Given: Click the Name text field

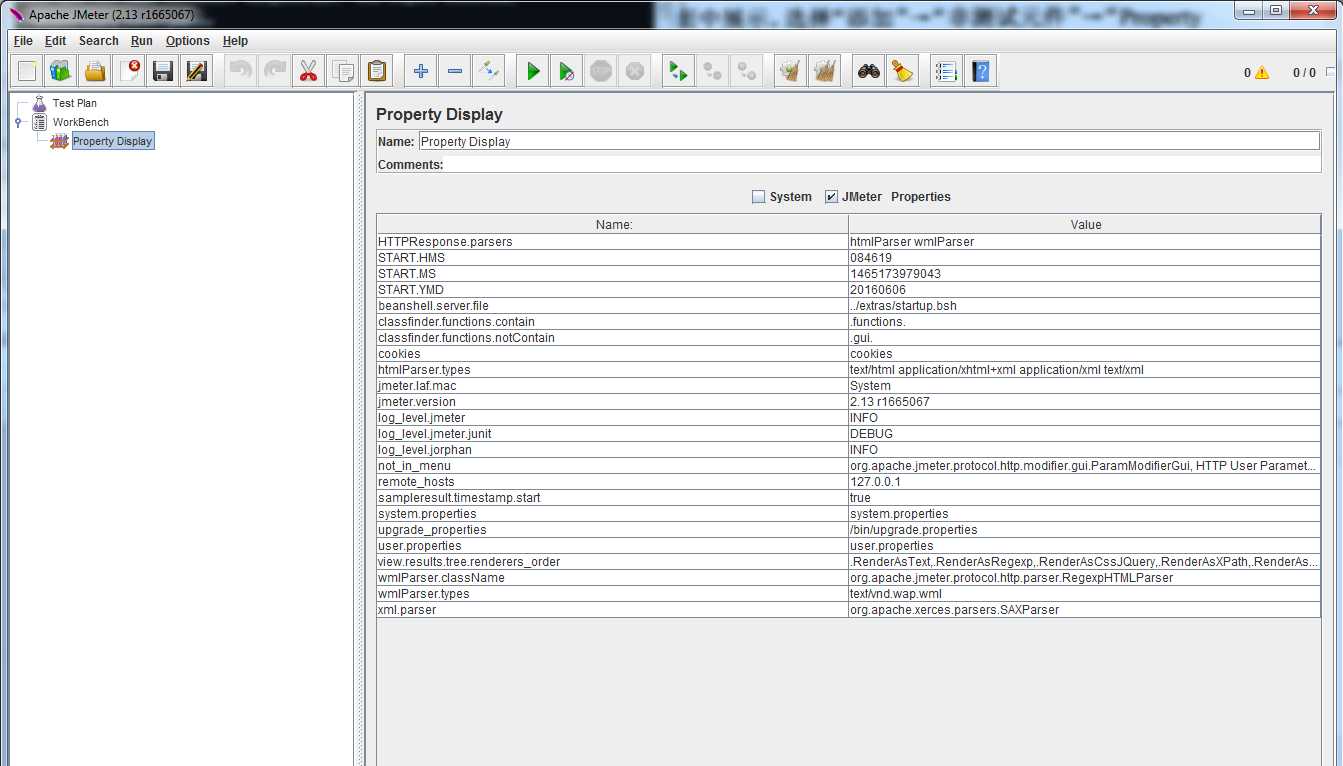Looking at the screenshot, I should [x=868, y=142].
